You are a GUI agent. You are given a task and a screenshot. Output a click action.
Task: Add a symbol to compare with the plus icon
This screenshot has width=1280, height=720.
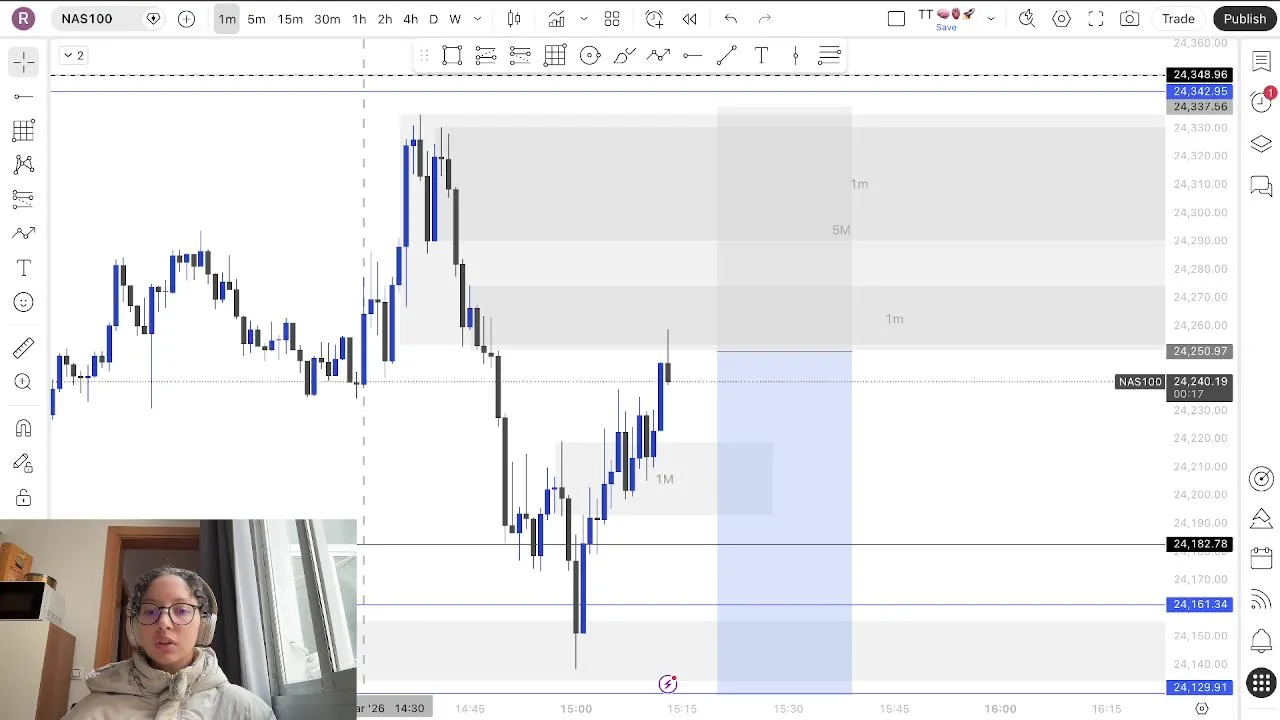click(186, 19)
